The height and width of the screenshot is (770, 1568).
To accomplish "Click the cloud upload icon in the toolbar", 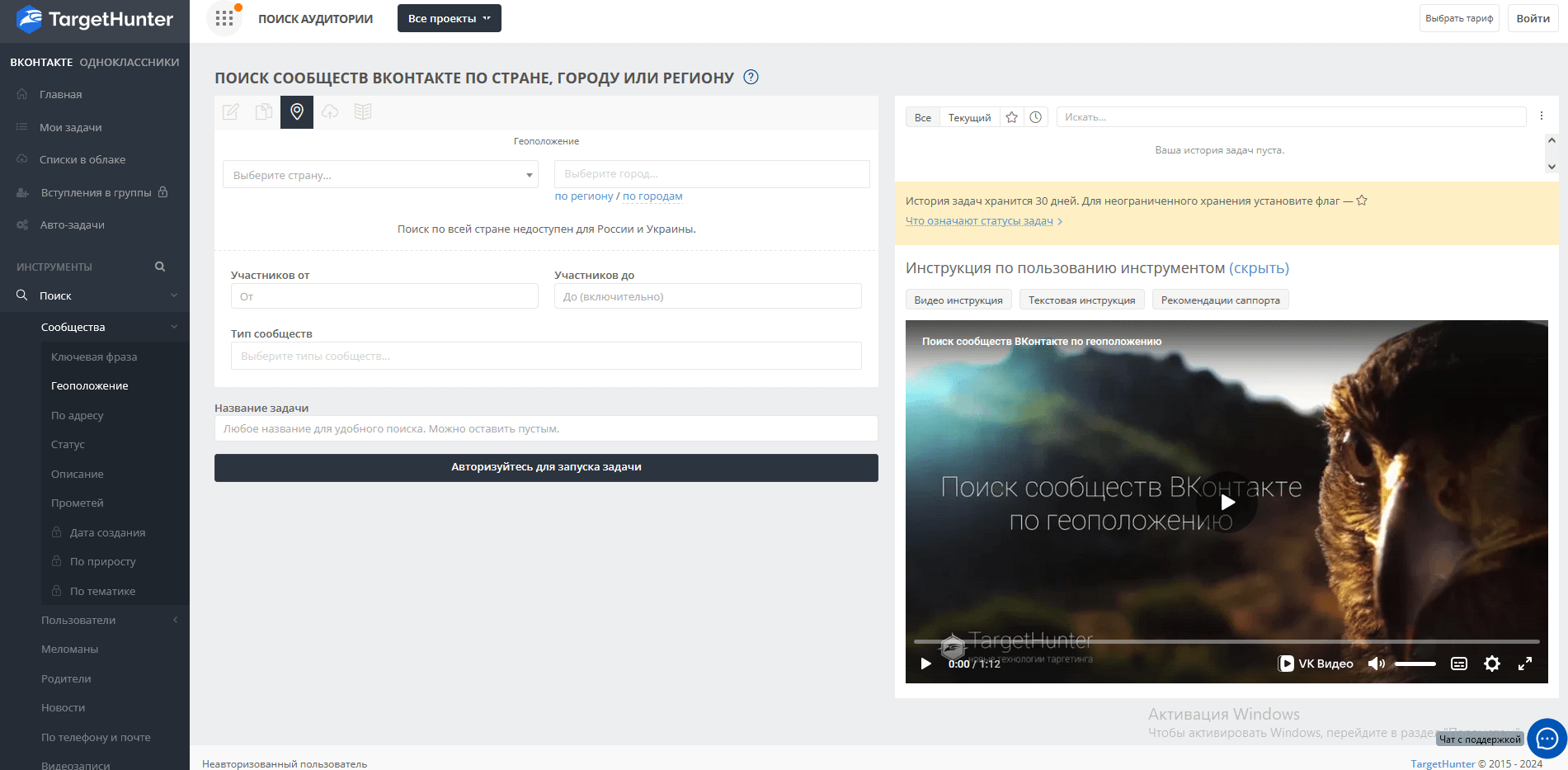I will 330,111.
